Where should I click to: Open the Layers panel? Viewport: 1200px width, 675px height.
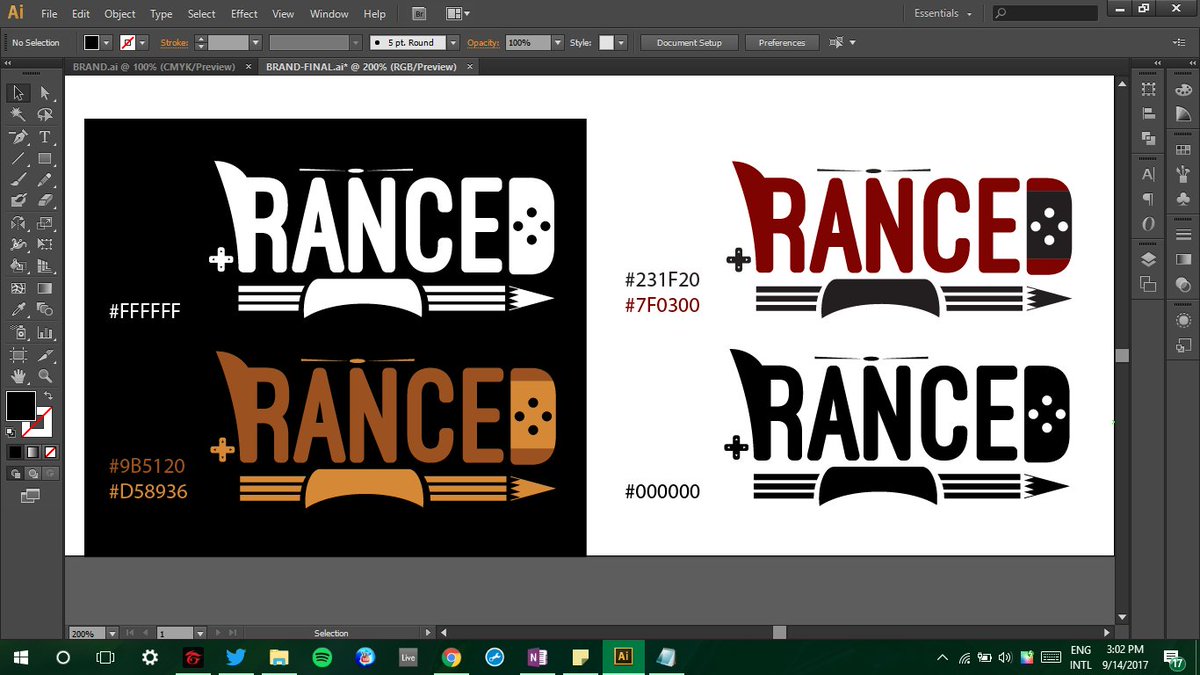click(1148, 259)
